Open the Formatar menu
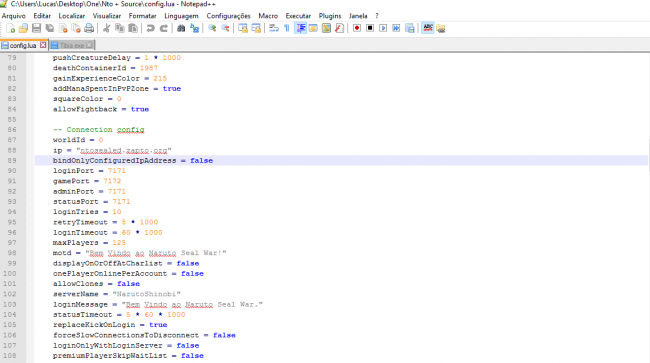The image size is (650, 363). (x=143, y=16)
